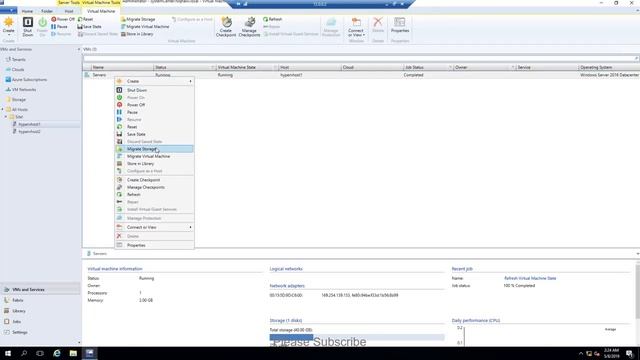This screenshot has width=640, height=360.
Task: Open the Refresh Virtual Machine State job link
Action: point(530,278)
